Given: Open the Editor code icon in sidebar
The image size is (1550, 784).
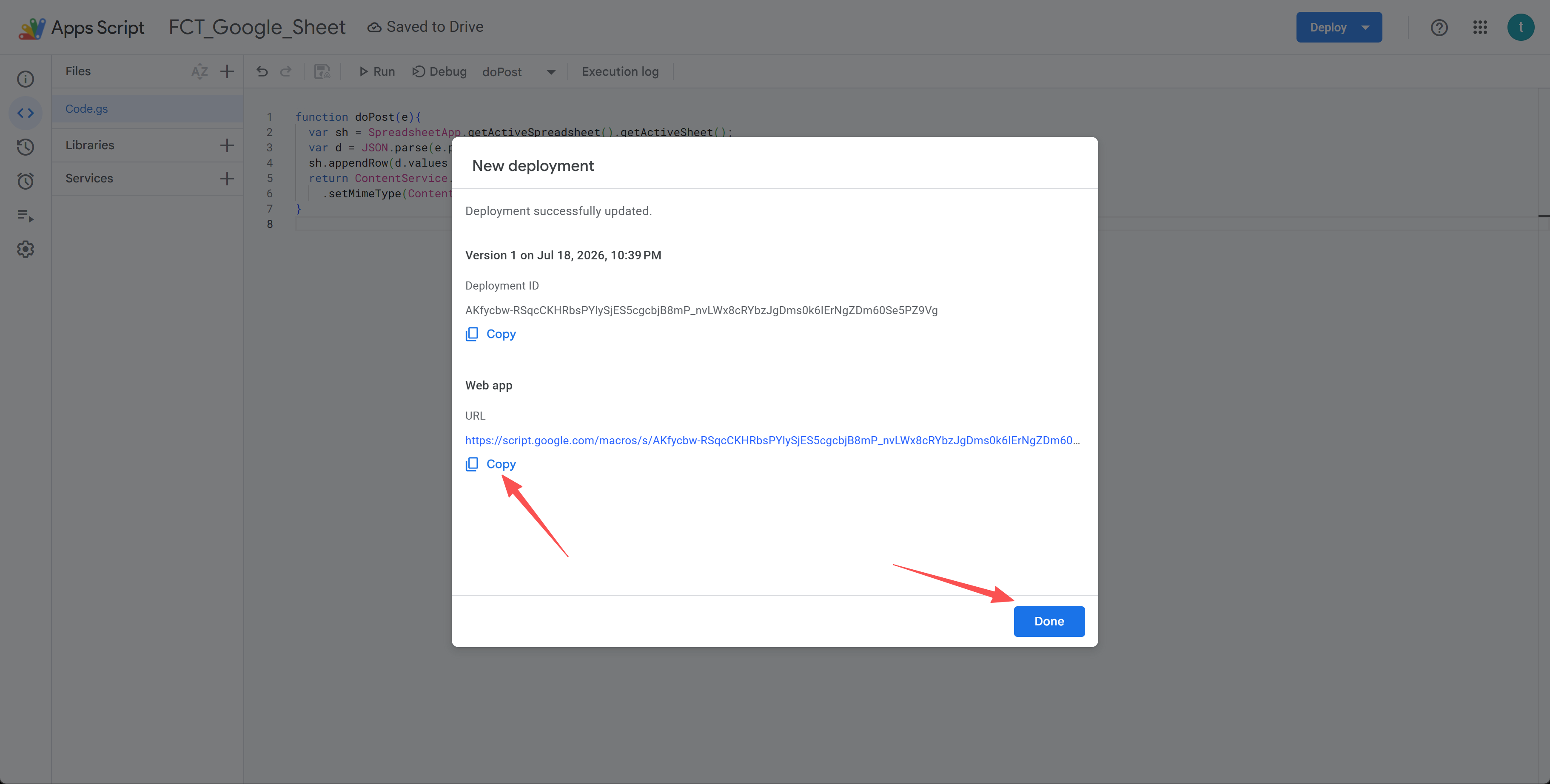Looking at the screenshot, I should 25,113.
